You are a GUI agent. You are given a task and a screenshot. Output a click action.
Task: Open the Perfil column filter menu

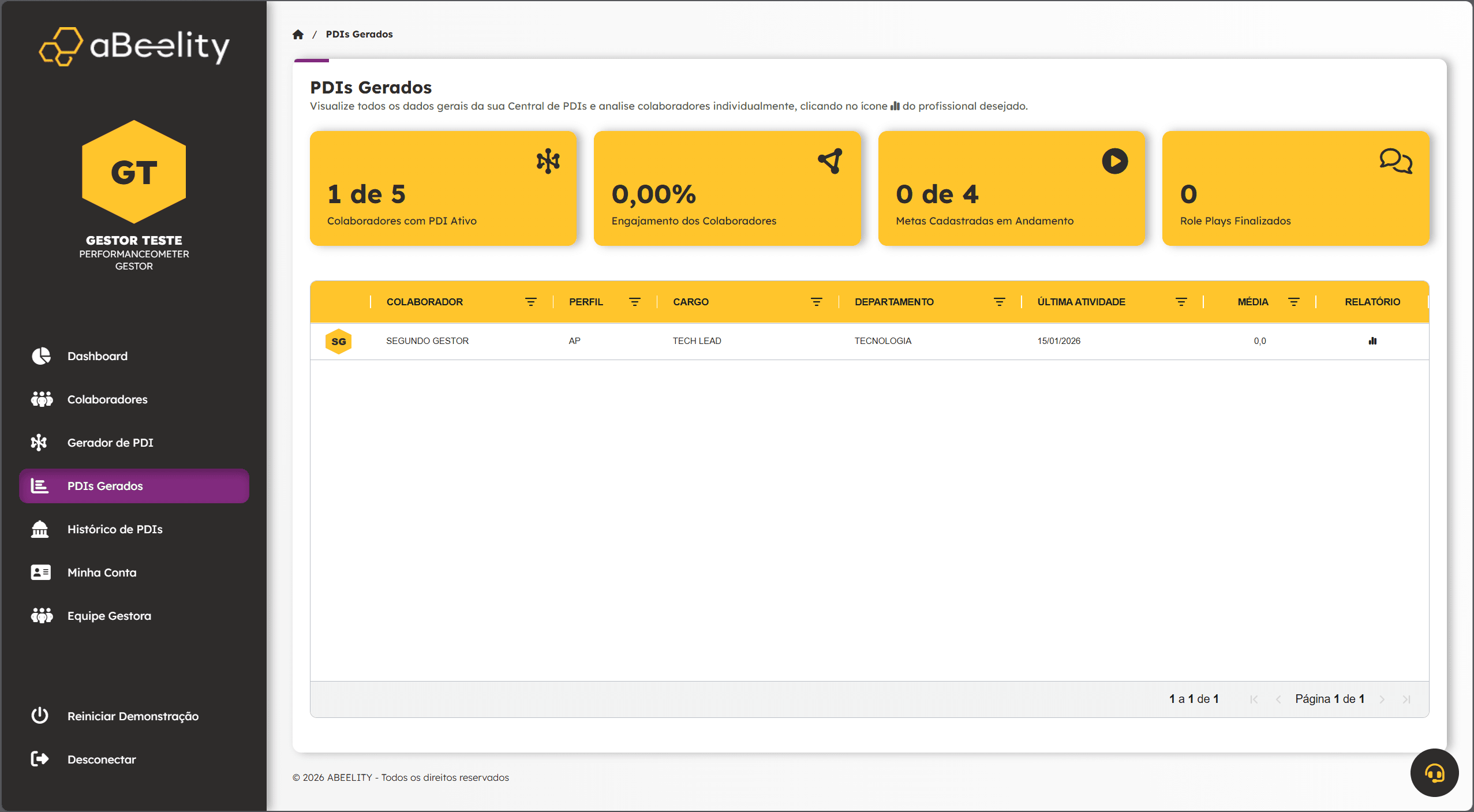(x=634, y=302)
